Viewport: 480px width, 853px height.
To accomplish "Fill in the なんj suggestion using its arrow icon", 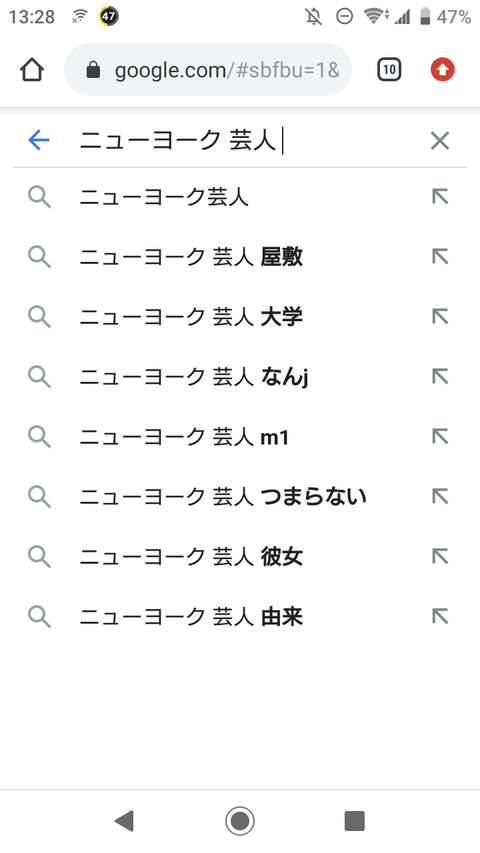I will click(x=440, y=376).
